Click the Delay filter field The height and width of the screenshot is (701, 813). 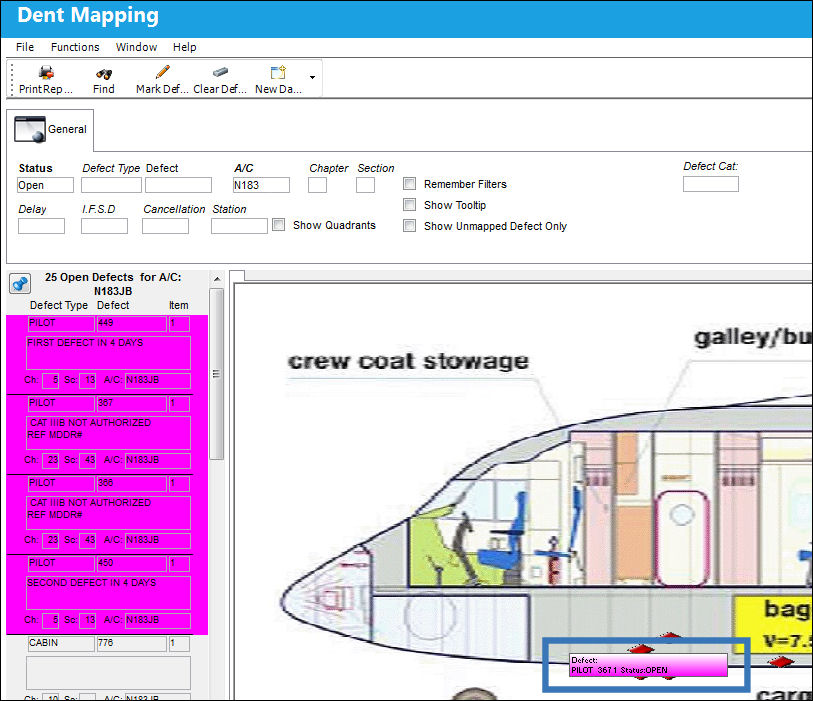pos(41,226)
